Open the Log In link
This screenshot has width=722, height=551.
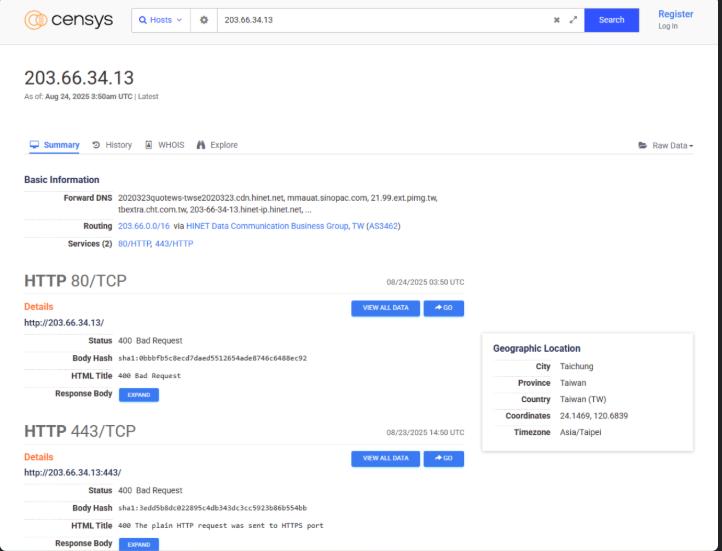pos(668,26)
